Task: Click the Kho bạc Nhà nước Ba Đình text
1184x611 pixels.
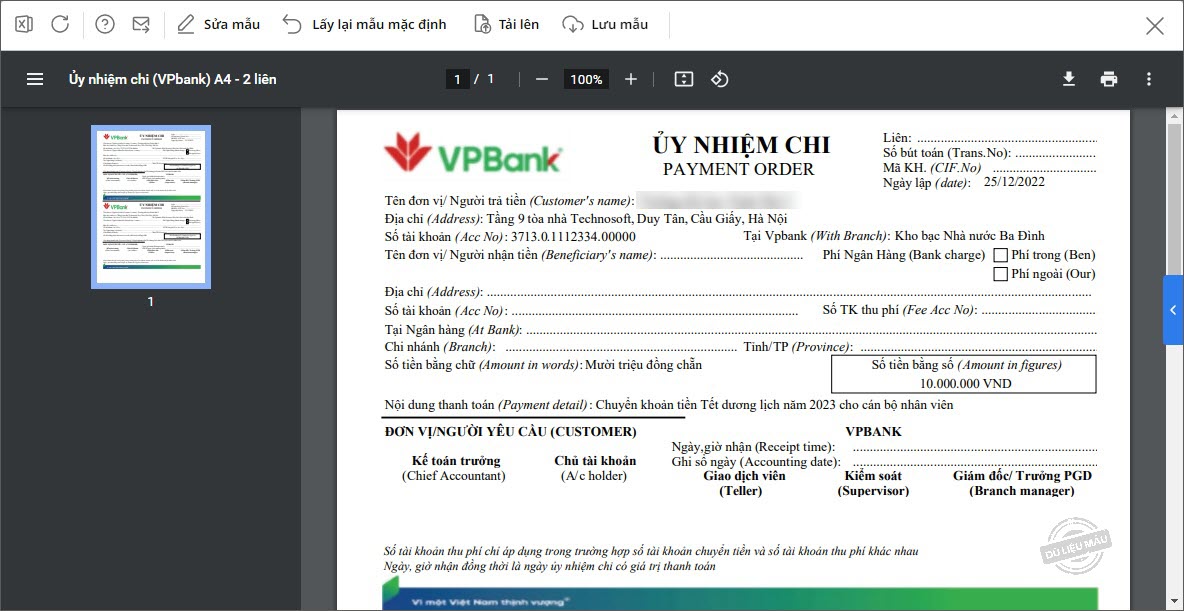Action: point(970,236)
